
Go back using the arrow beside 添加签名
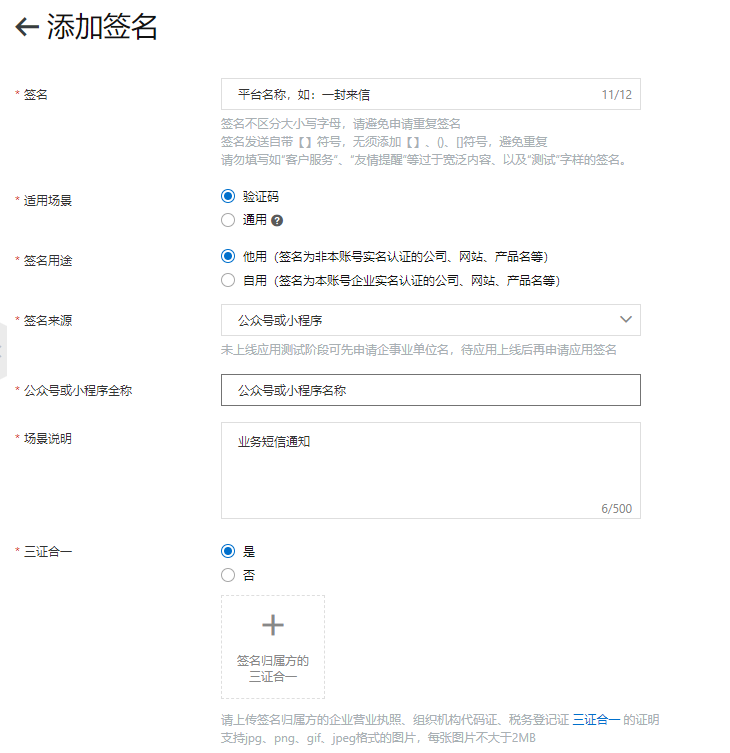27,26
